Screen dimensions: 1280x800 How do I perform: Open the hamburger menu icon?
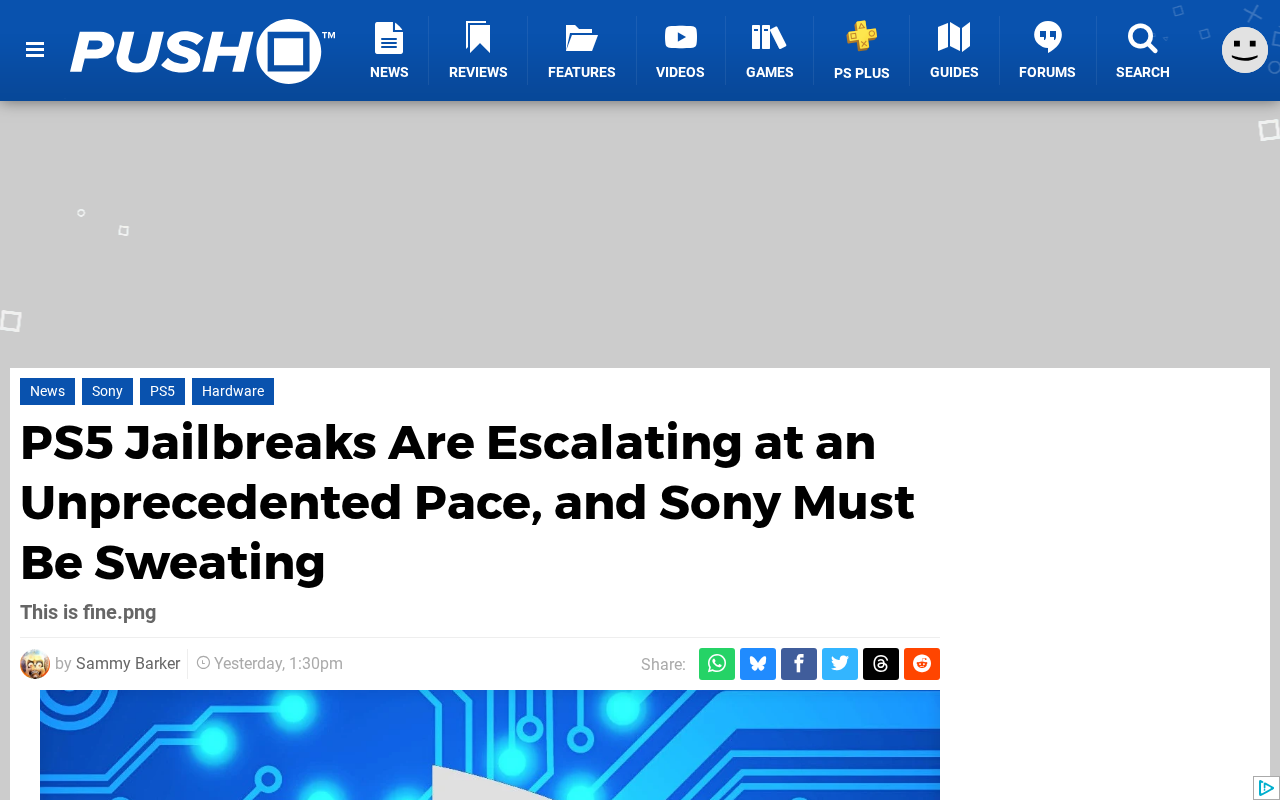pos(35,50)
